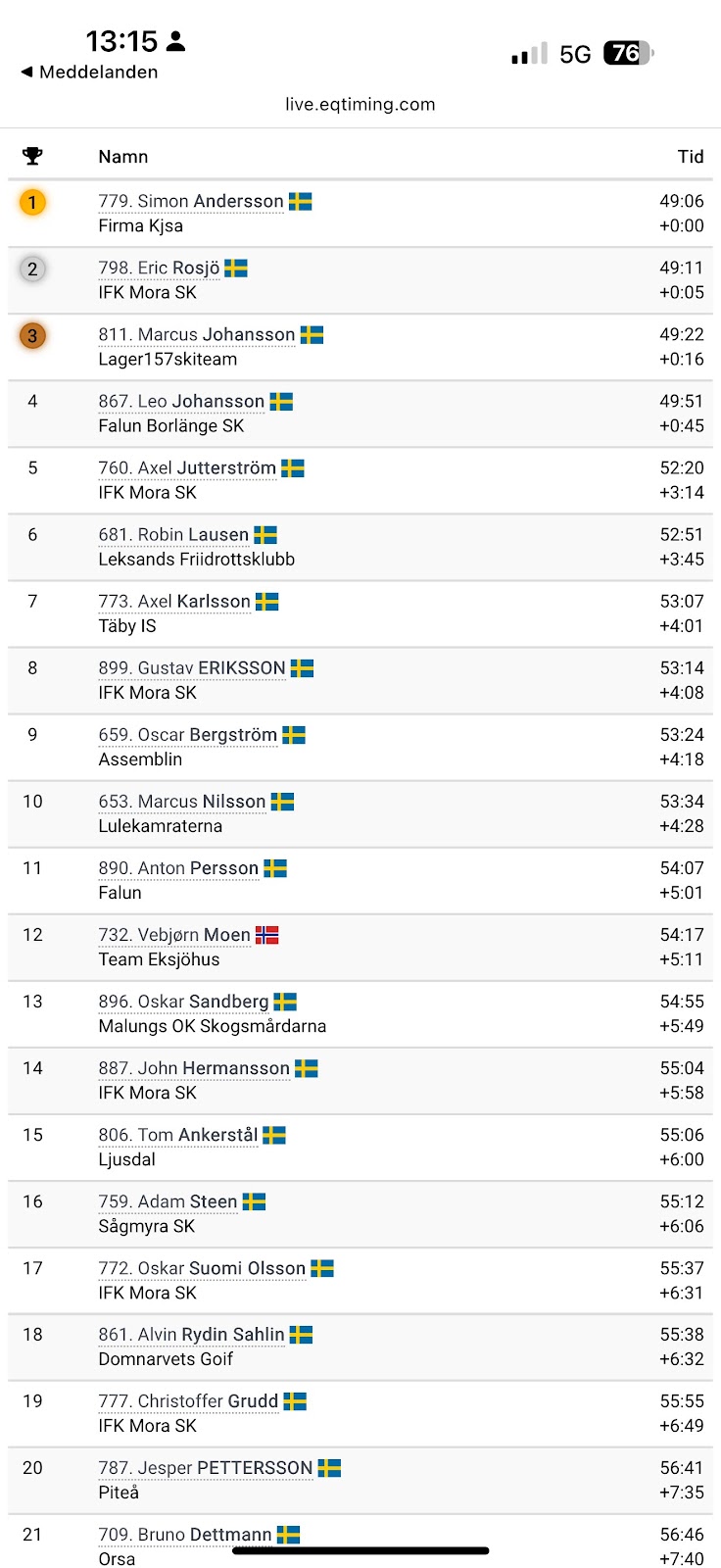
Task: Tap the live.eqtiming.com address bar
Action: pos(360,104)
